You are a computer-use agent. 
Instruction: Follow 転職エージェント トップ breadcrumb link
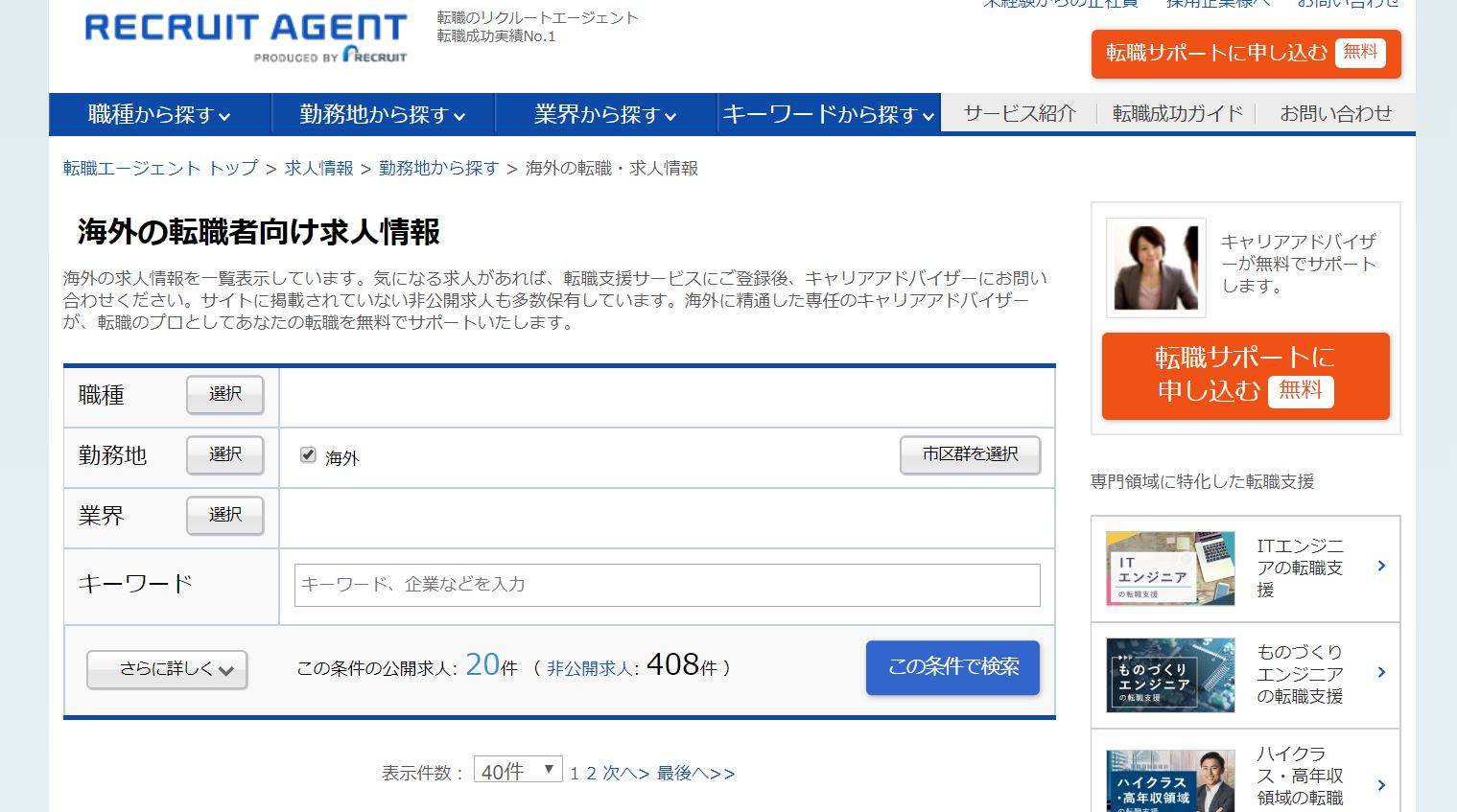point(161,168)
